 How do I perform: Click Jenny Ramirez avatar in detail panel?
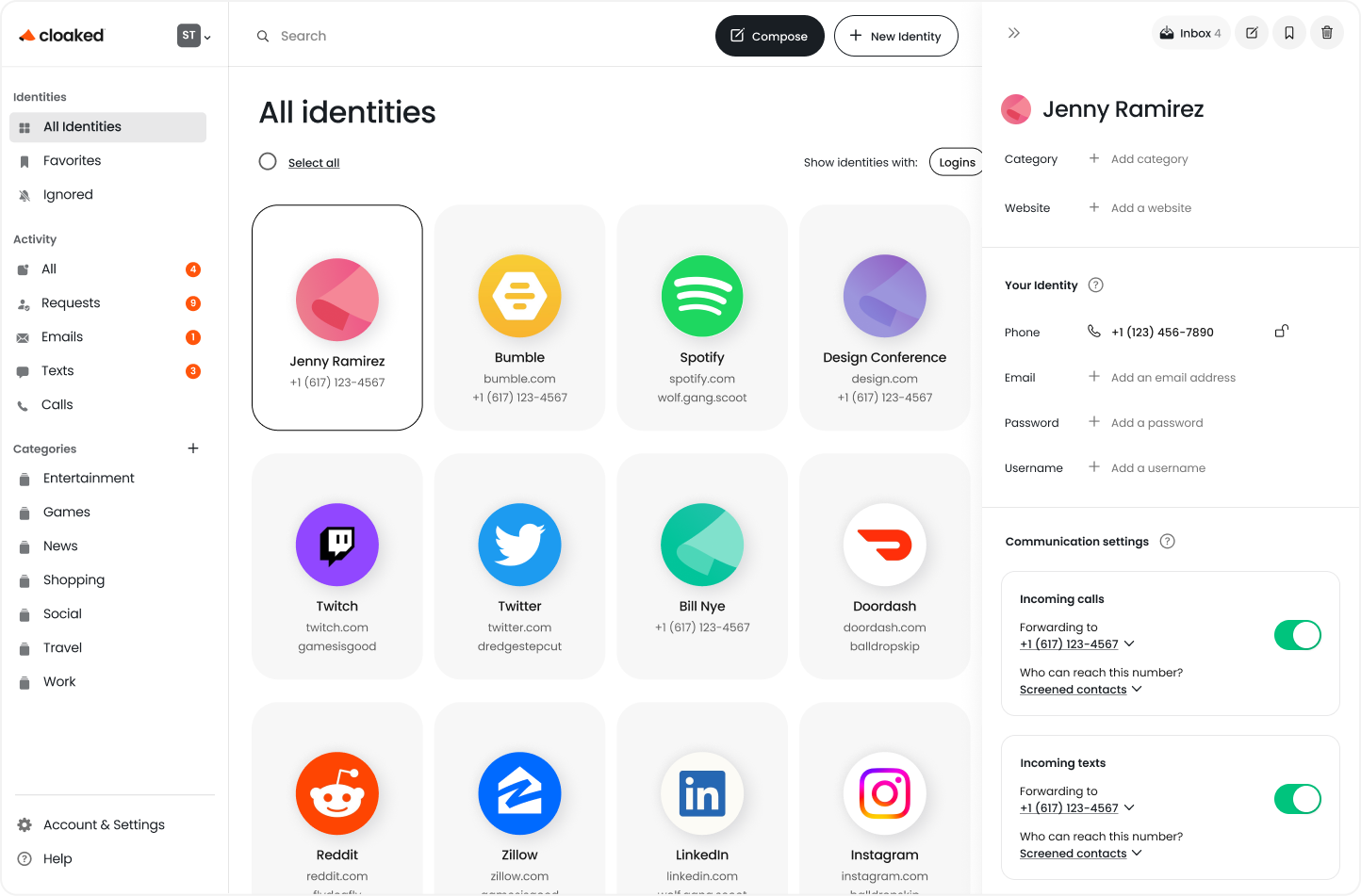1016,109
